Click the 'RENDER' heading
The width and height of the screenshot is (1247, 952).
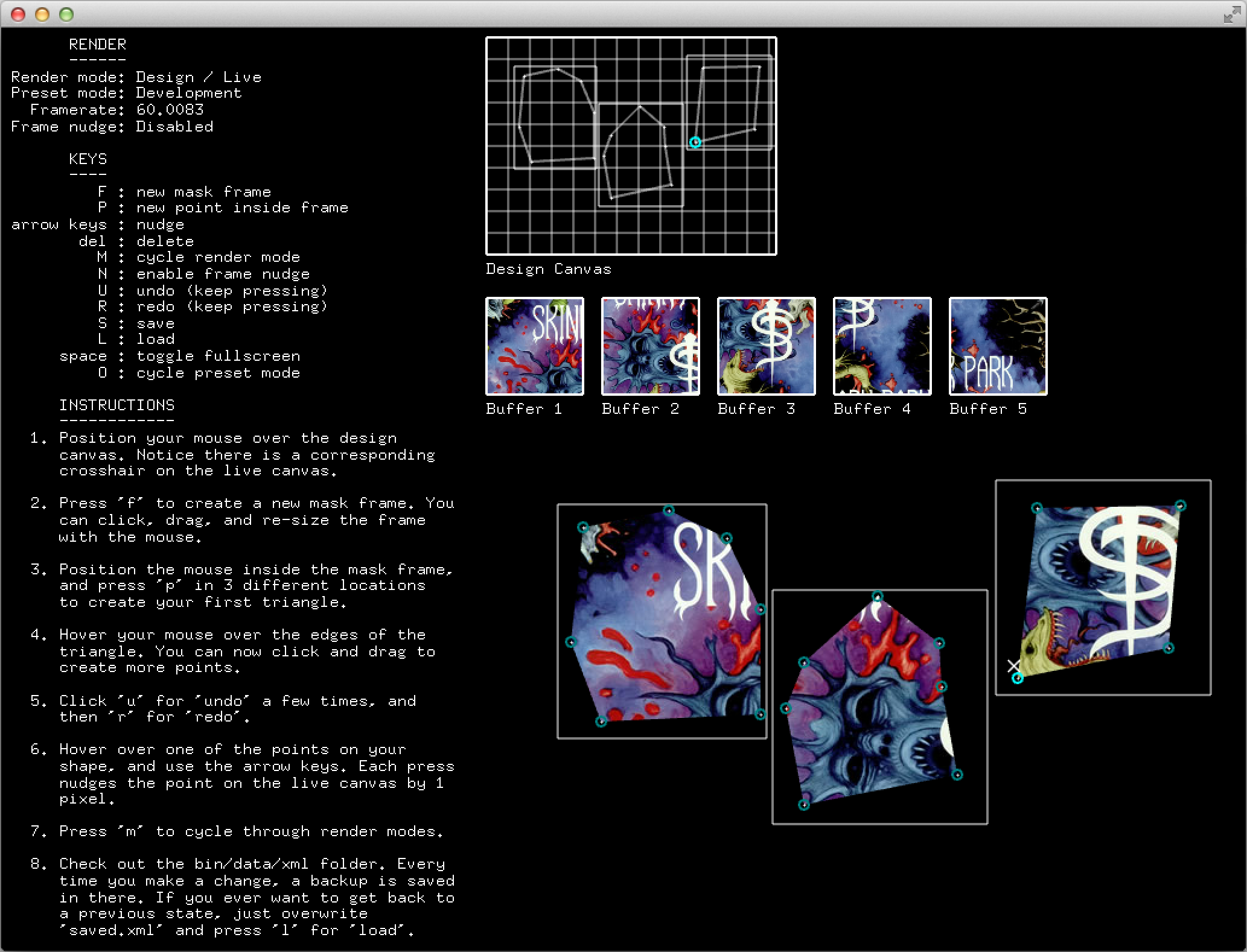[98, 44]
